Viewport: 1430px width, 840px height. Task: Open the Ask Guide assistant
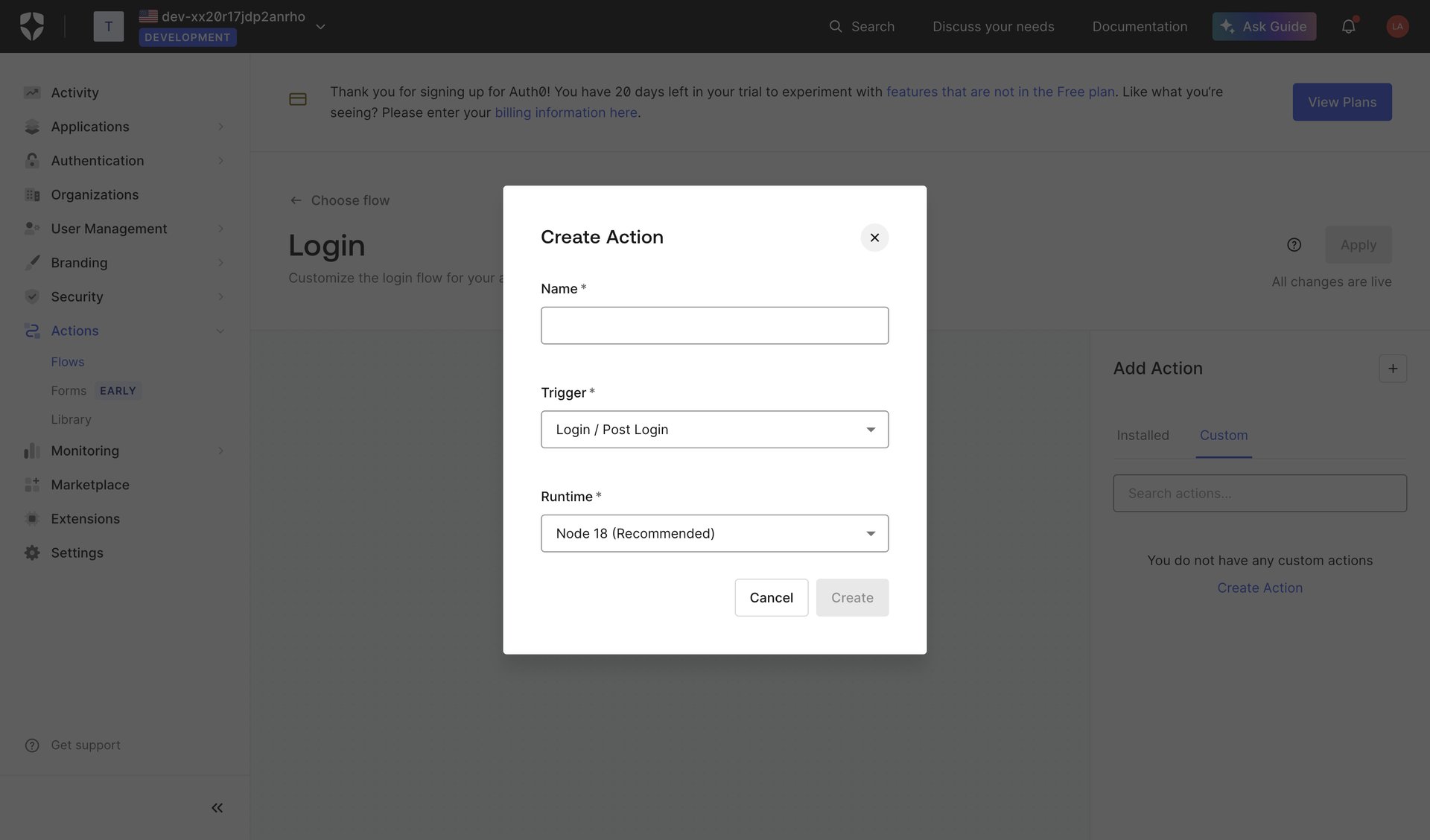(1263, 26)
